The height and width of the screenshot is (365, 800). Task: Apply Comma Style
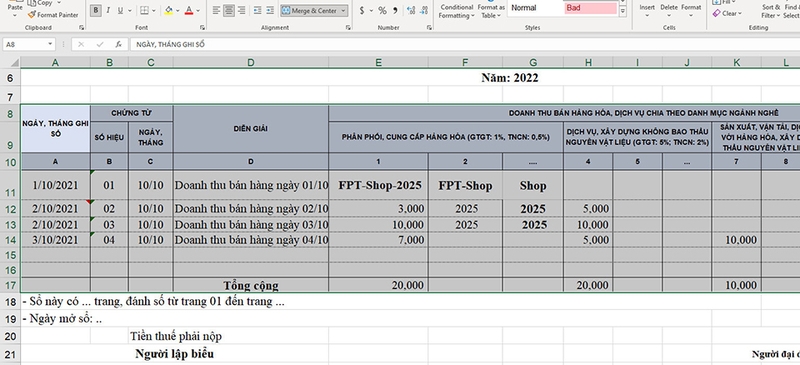[x=395, y=10]
